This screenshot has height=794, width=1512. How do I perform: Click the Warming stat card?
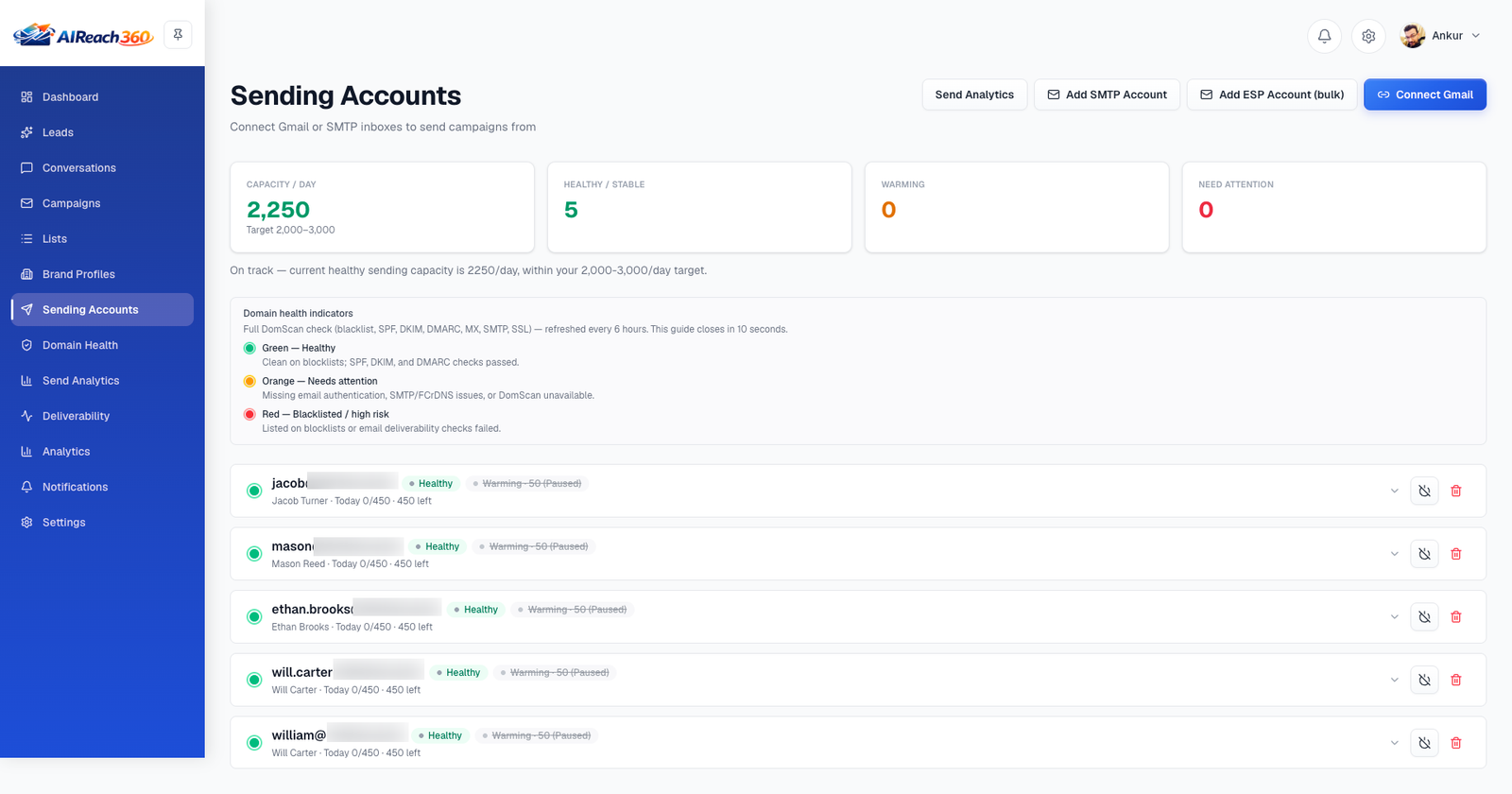(x=1017, y=207)
